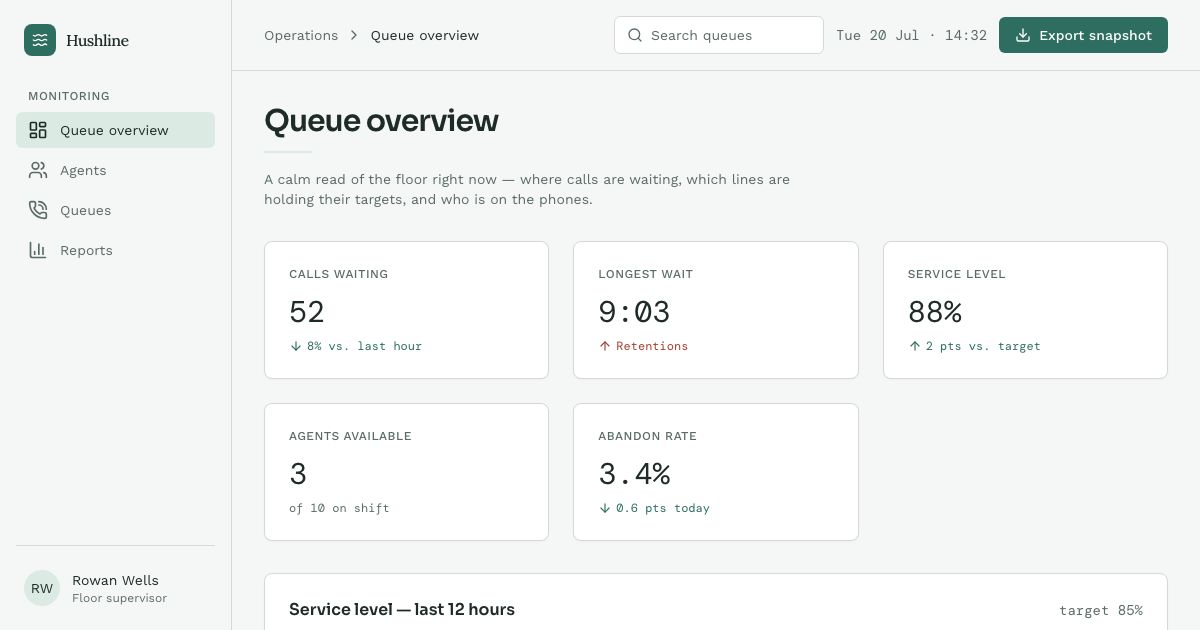Click the agents available value 3
The width and height of the screenshot is (1200, 630).
pyautogui.click(x=298, y=474)
